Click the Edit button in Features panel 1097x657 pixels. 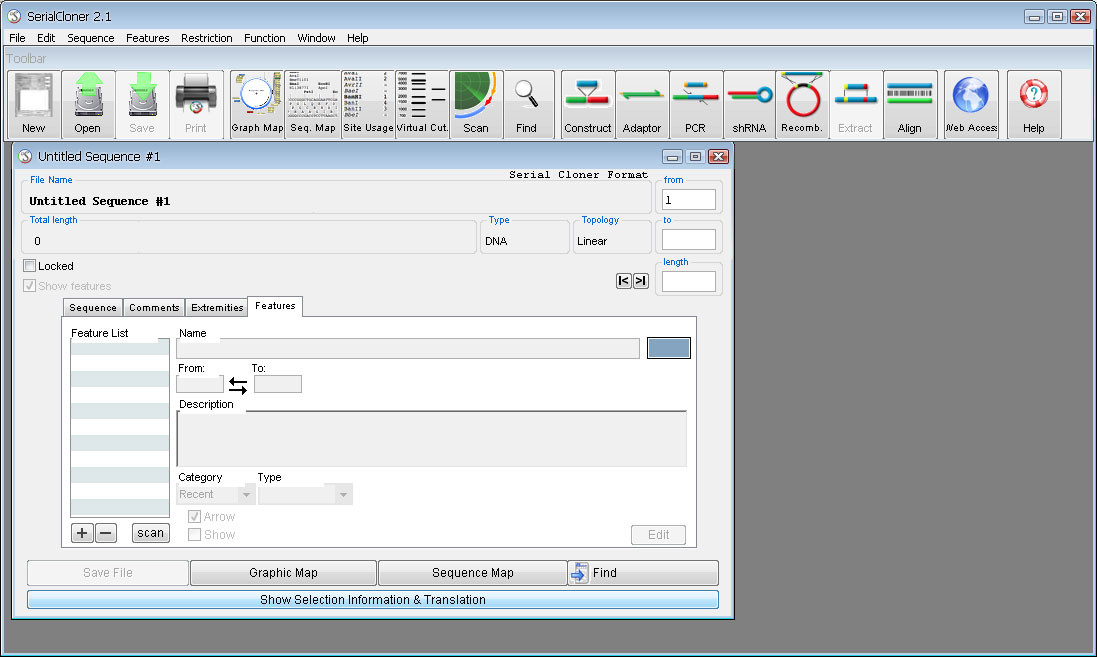(658, 535)
